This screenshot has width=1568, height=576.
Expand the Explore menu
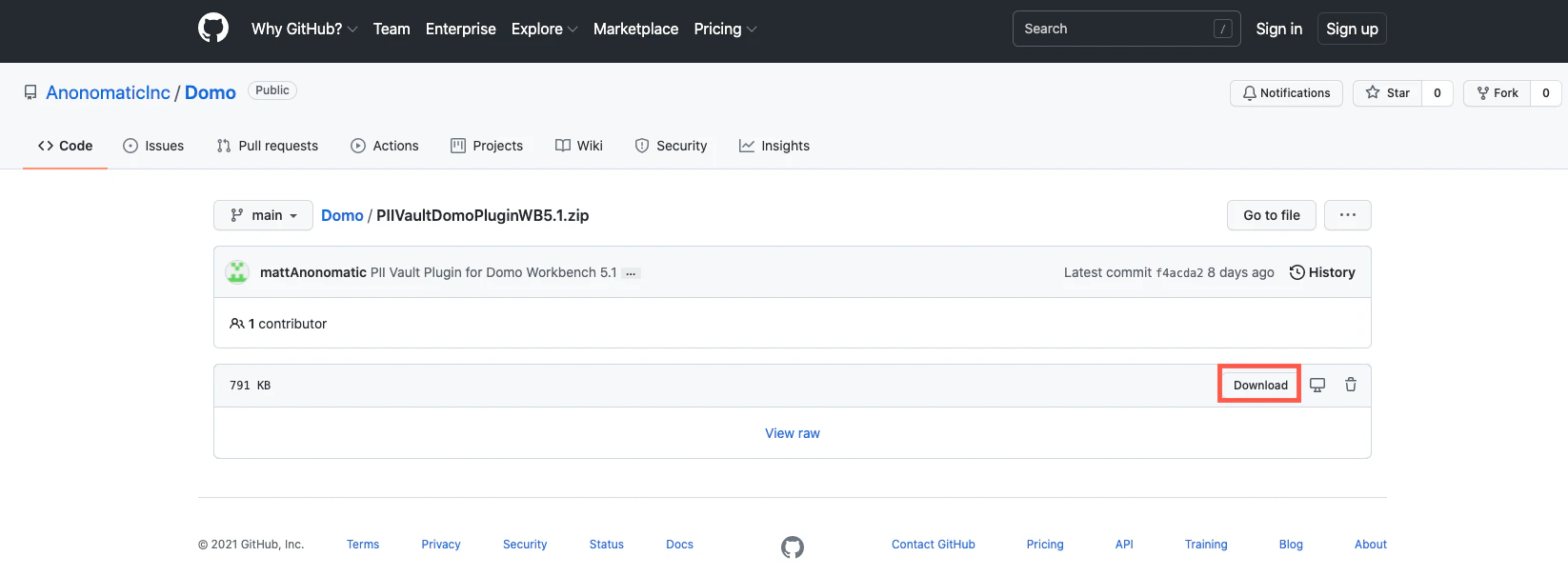click(x=544, y=29)
